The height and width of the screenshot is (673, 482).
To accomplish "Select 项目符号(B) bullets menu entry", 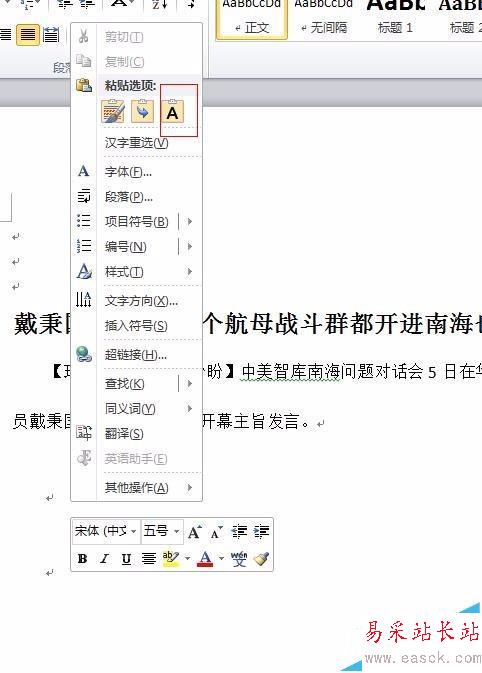I will [136, 222].
